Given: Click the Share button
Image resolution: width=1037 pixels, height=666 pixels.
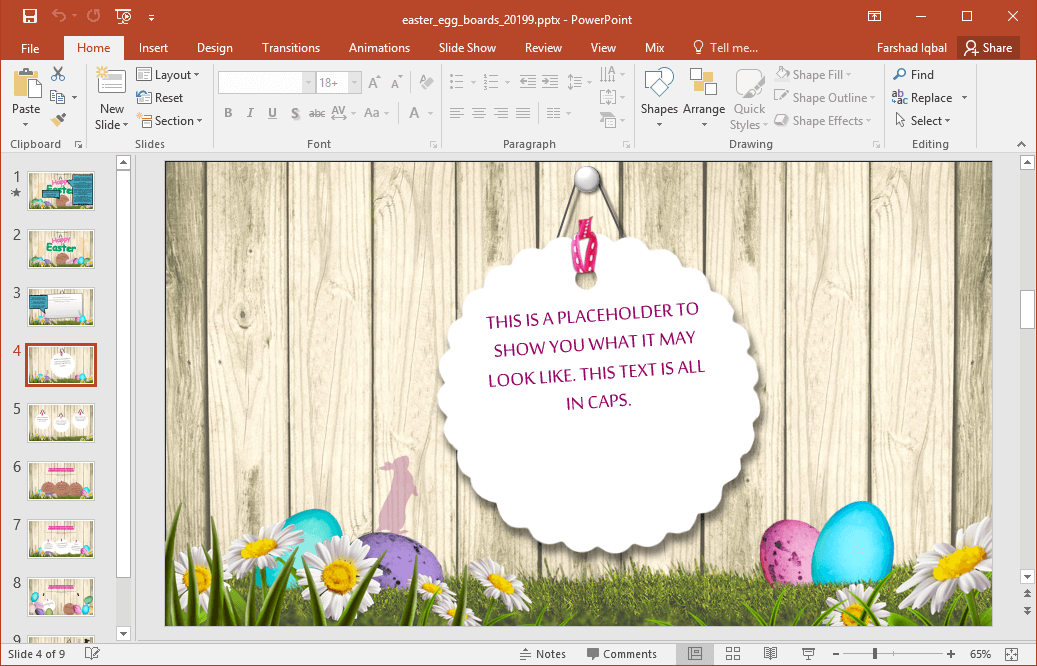Looking at the screenshot, I should 987,48.
